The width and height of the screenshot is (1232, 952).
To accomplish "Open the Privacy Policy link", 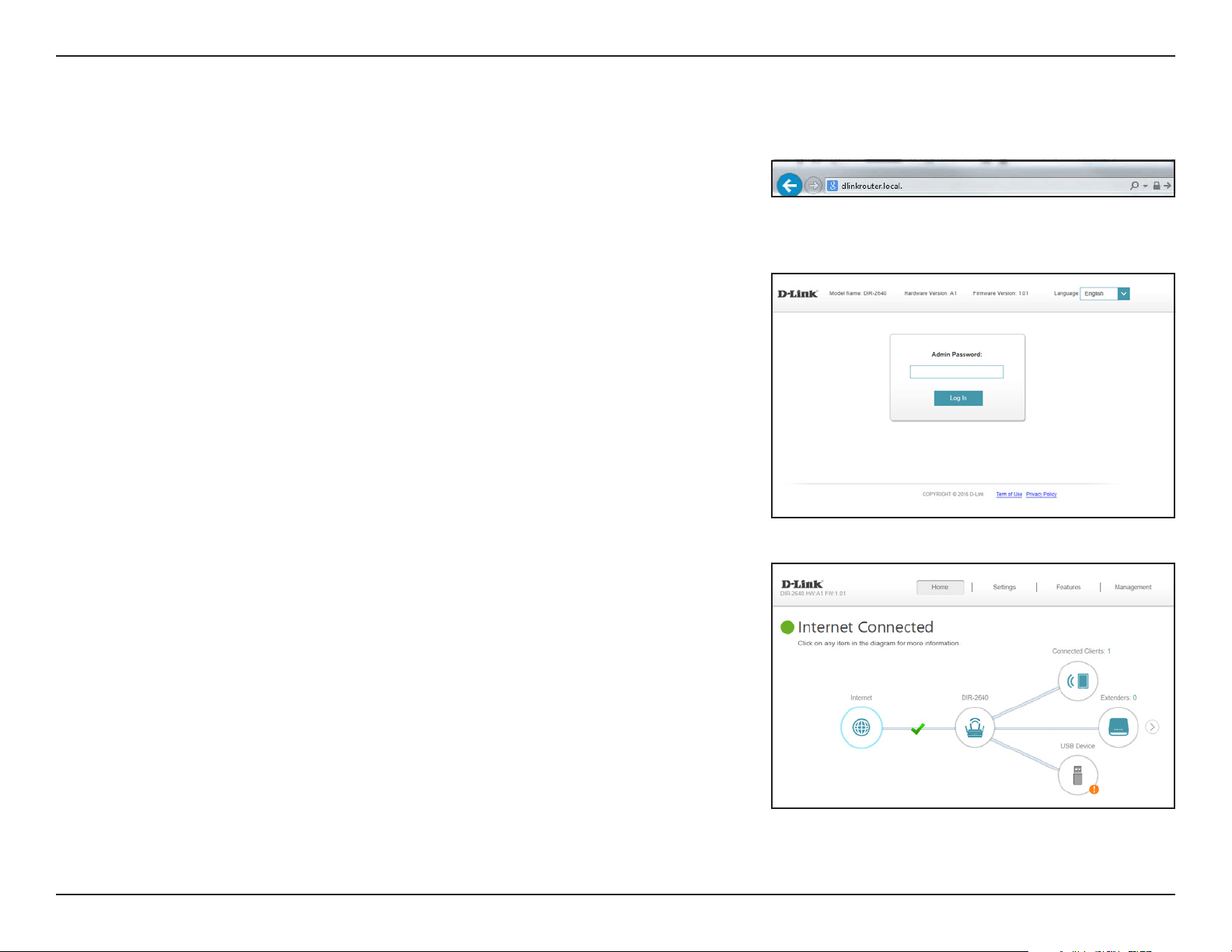I will [1042, 494].
